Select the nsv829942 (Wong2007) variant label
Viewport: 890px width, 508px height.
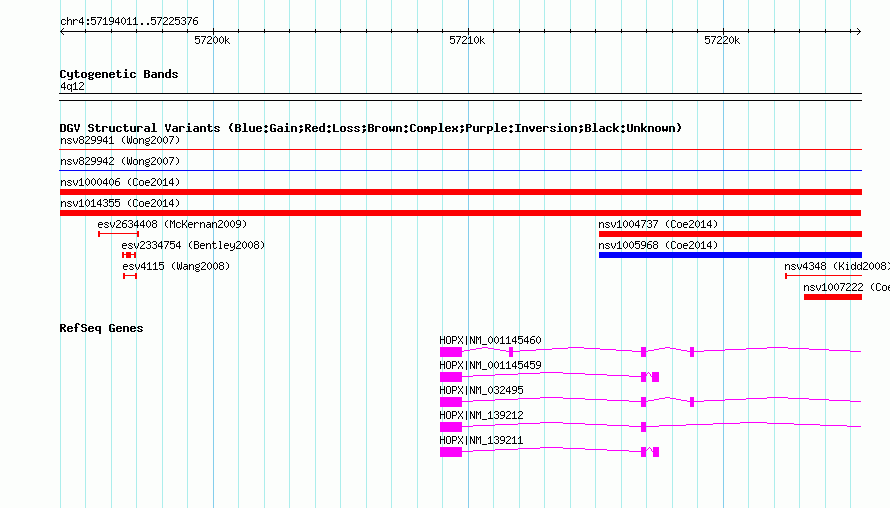(120, 161)
